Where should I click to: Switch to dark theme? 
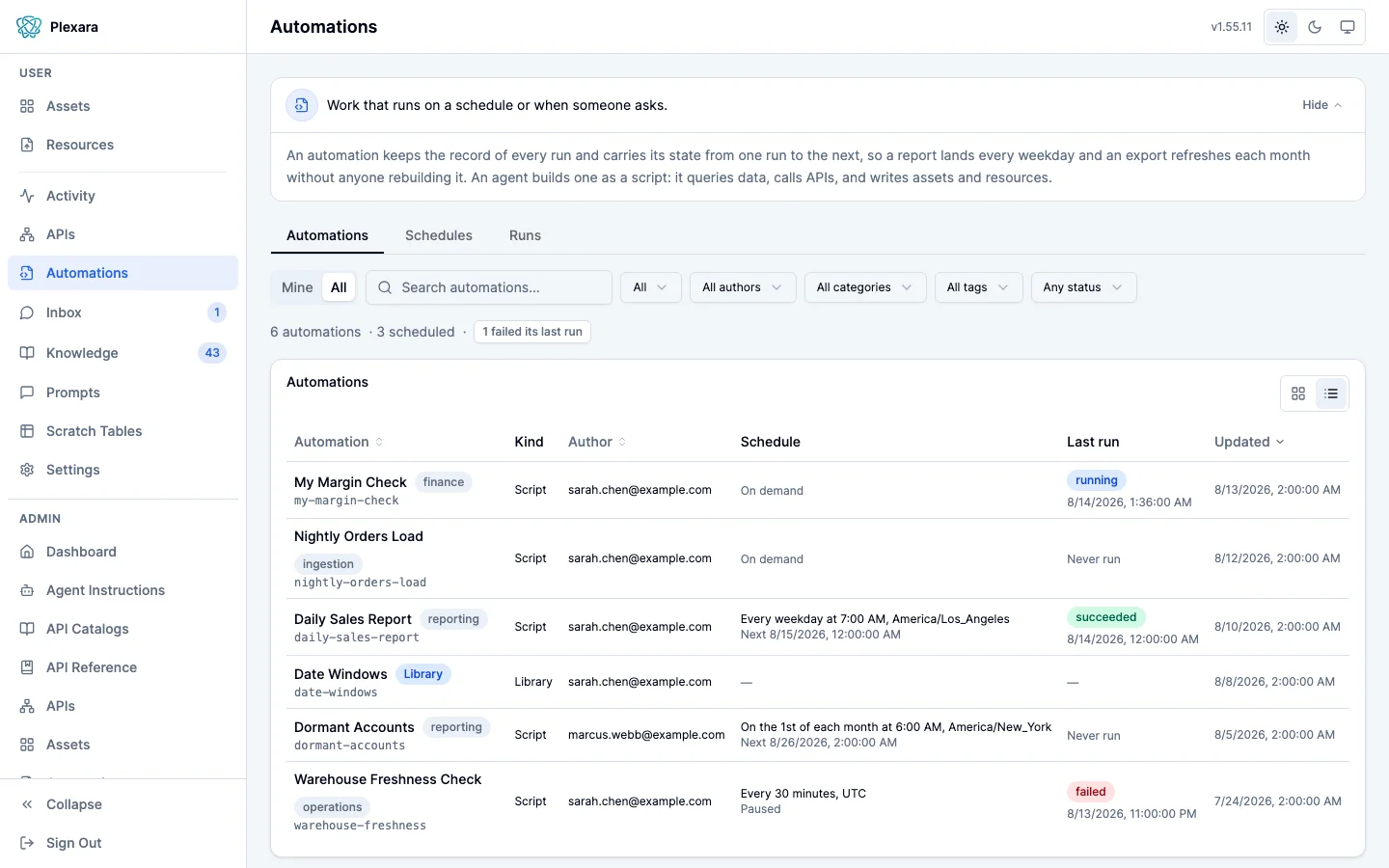(x=1315, y=27)
